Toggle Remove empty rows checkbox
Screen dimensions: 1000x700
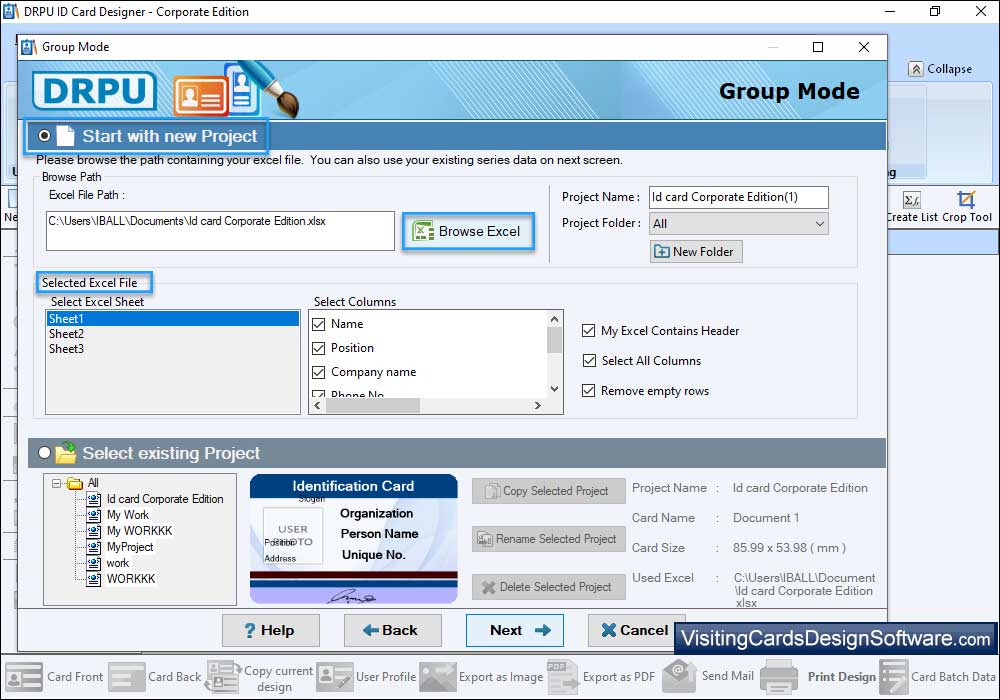click(589, 391)
